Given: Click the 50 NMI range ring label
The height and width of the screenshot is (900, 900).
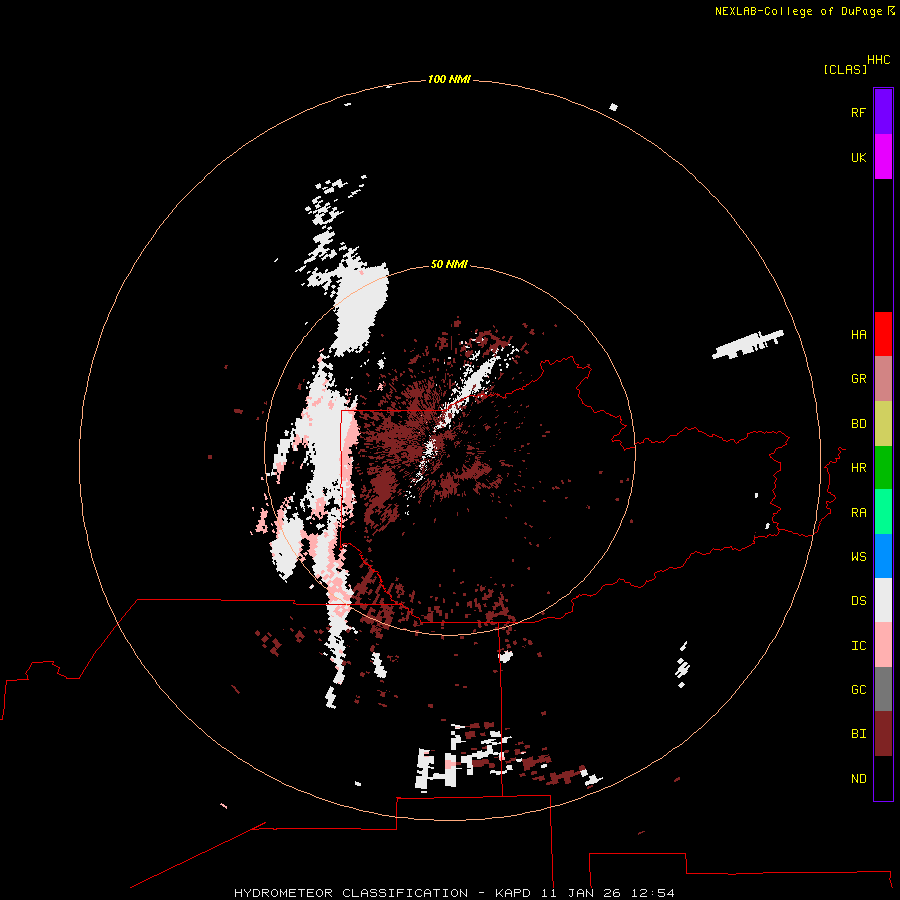Looking at the screenshot, I should coord(449,264).
